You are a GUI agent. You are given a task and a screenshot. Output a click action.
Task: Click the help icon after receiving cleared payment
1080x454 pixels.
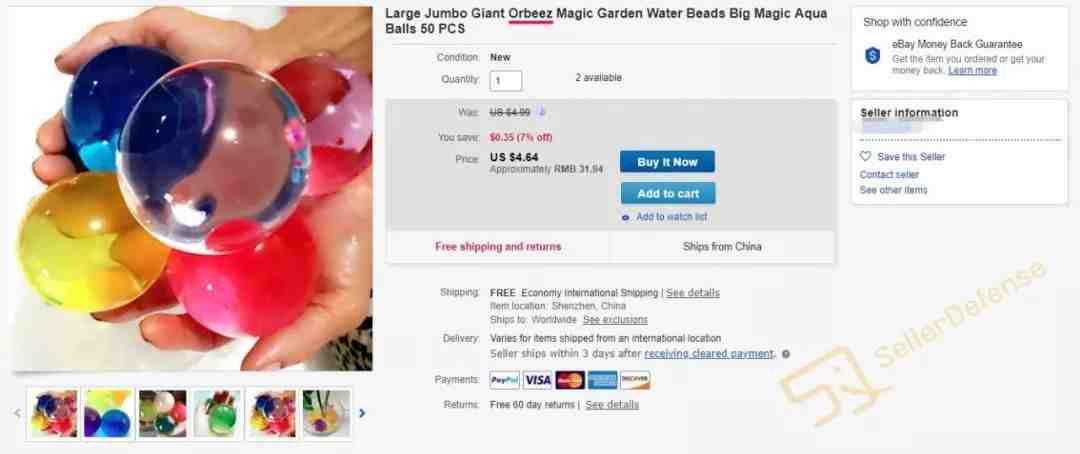(786, 354)
